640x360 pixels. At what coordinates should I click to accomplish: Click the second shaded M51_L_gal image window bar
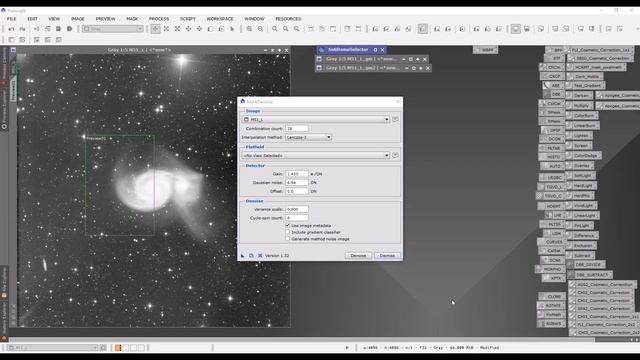[x=373, y=68]
